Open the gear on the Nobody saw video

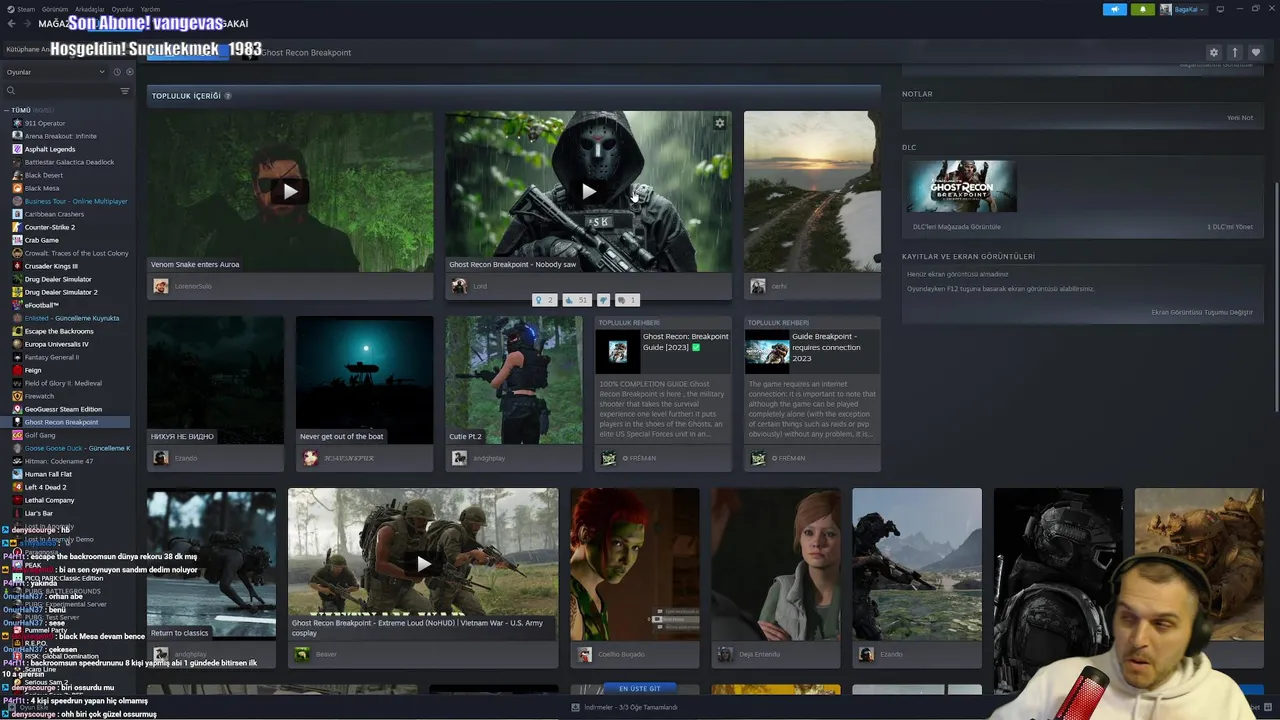[x=719, y=123]
